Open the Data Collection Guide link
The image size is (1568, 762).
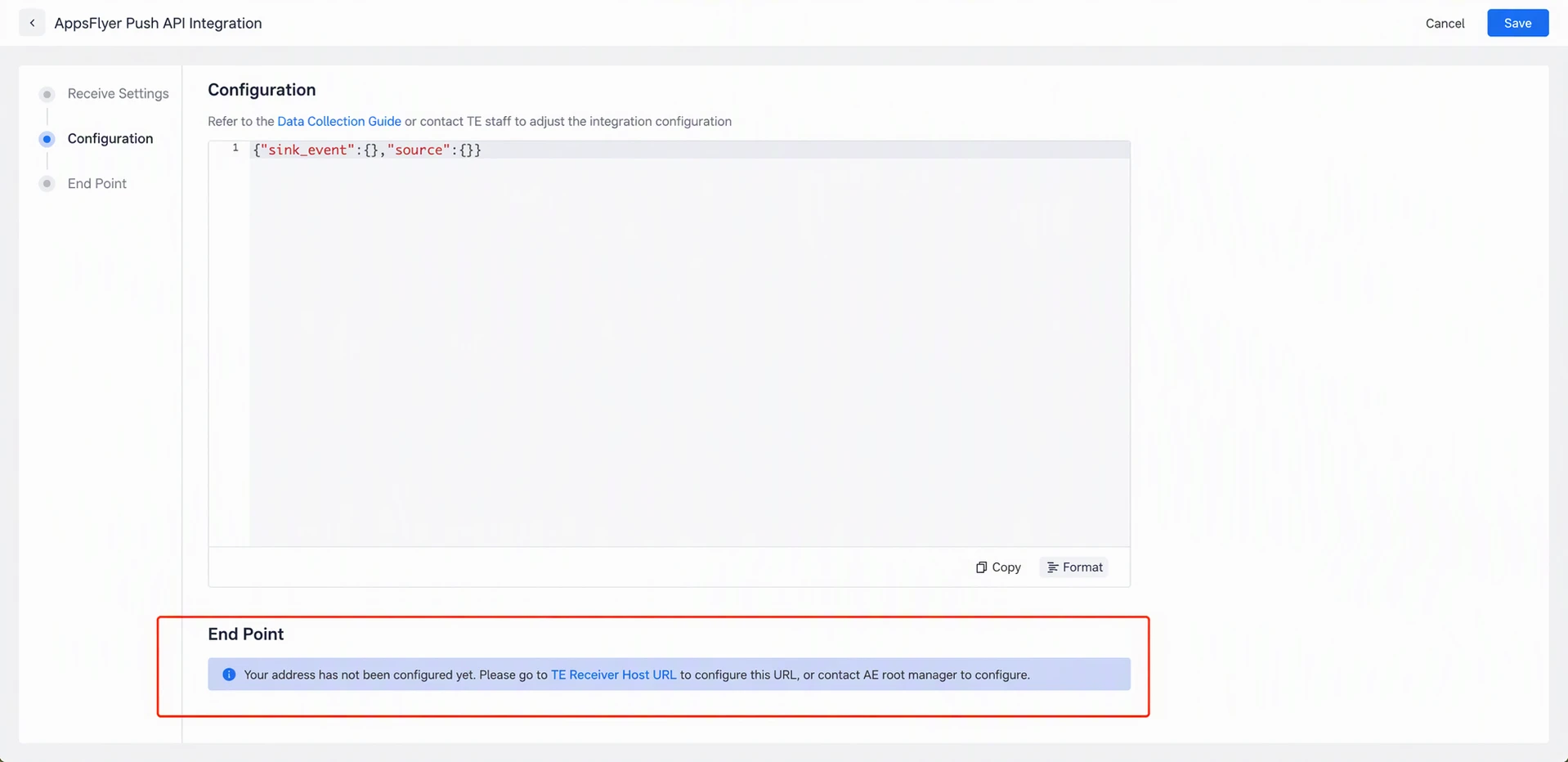pos(339,121)
